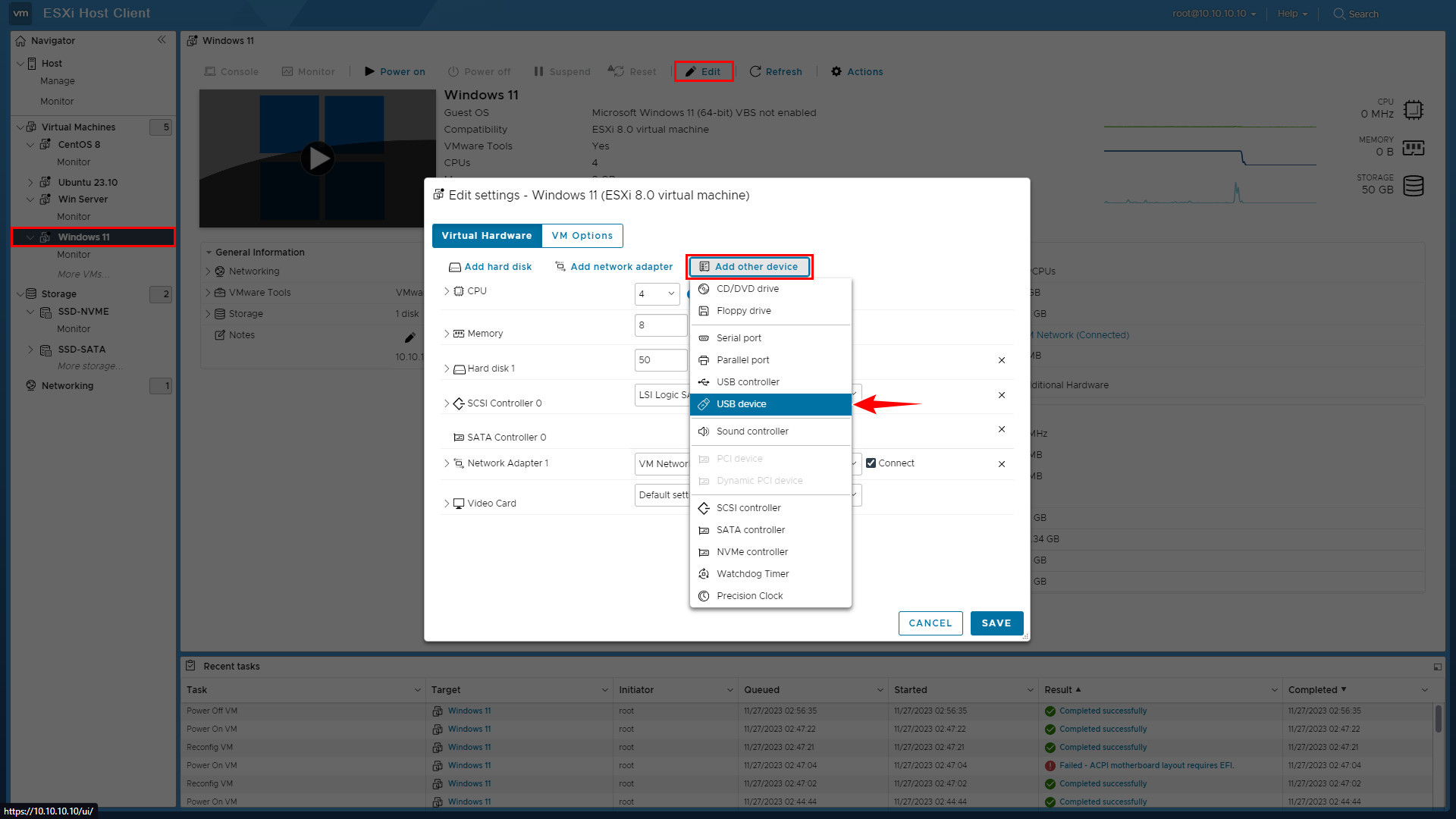Screen dimensions: 1456x819
Task: Click the Power on play icon
Action: point(370,71)
